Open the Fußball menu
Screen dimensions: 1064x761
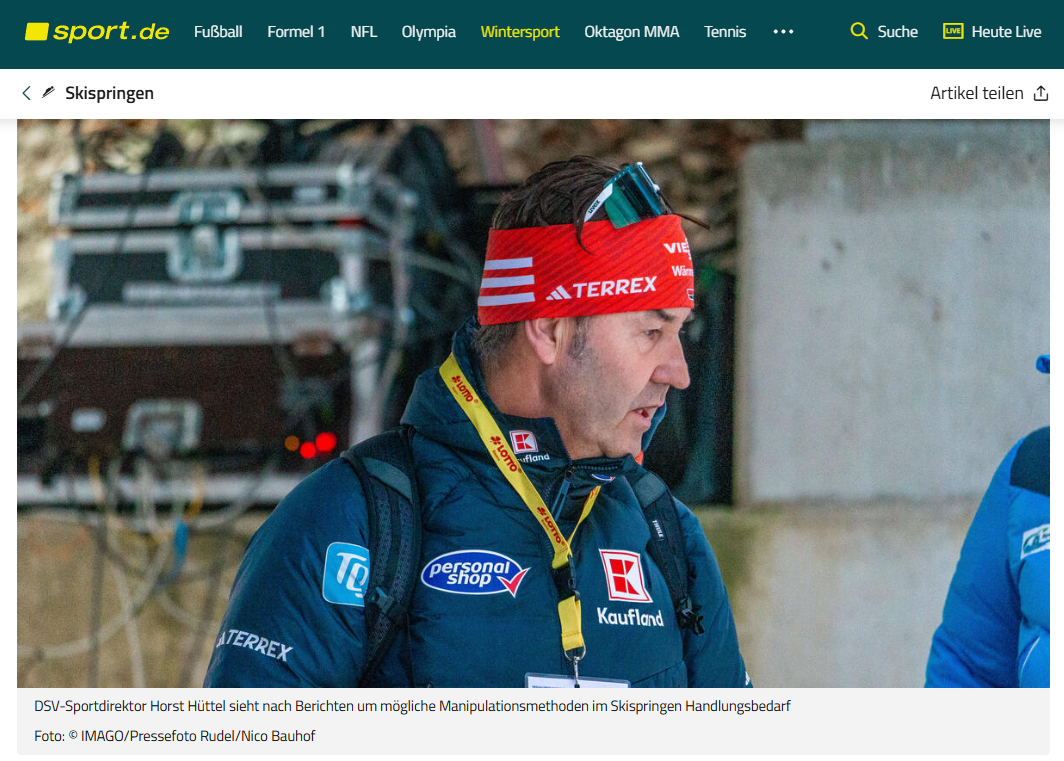pos(218,32)
